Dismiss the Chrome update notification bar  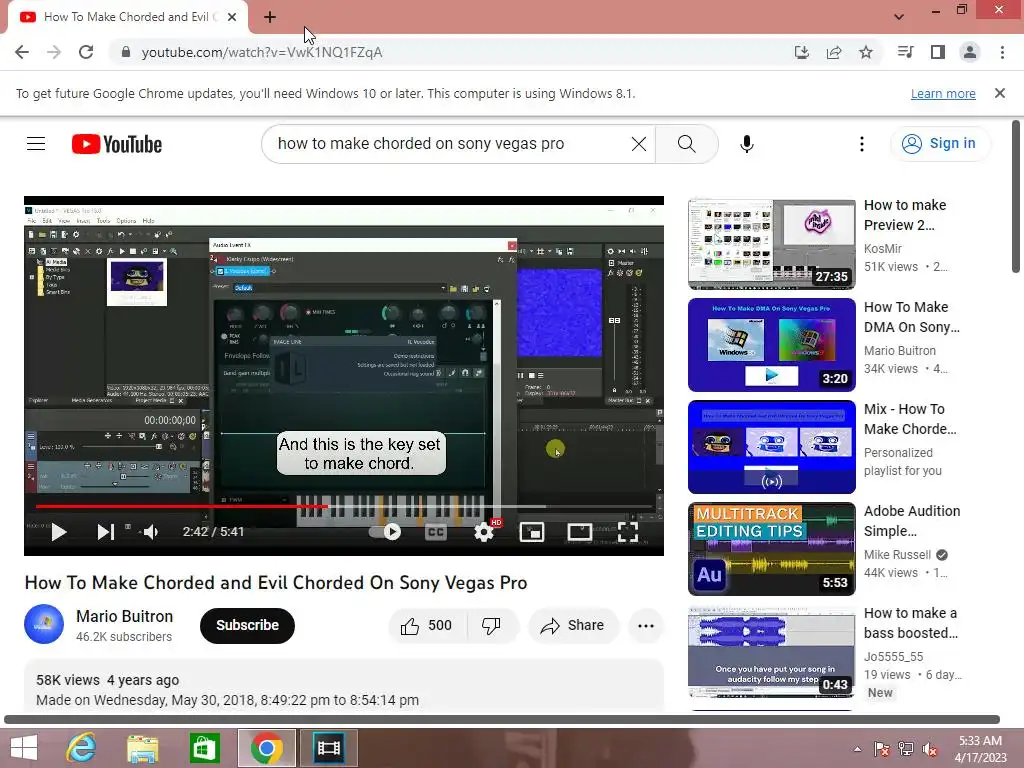point(1000,93)
